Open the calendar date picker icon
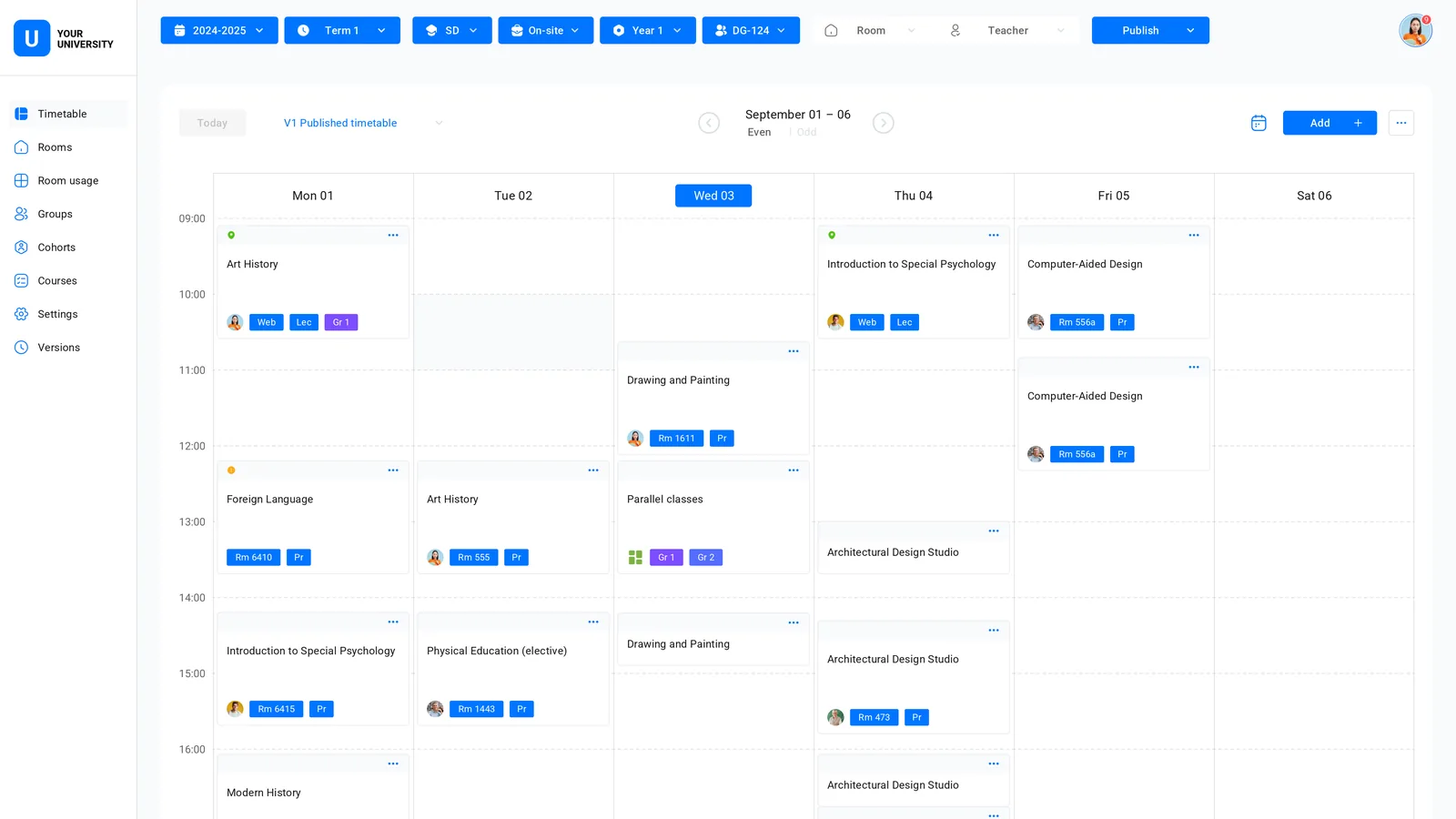1456x819 pixels. [x=1259, y=123]
